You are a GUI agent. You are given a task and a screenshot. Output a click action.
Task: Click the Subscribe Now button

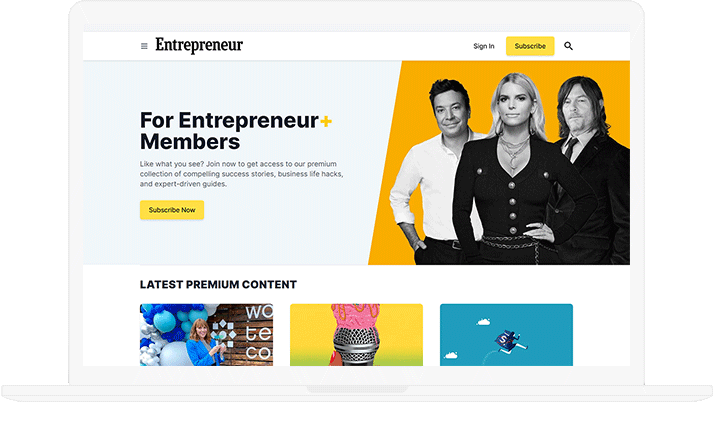coord(172,210)
